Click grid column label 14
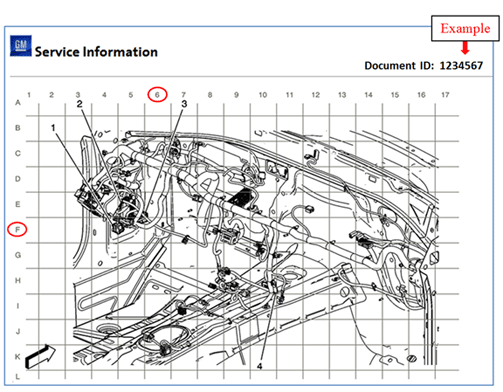 click(x=368, y=95)
